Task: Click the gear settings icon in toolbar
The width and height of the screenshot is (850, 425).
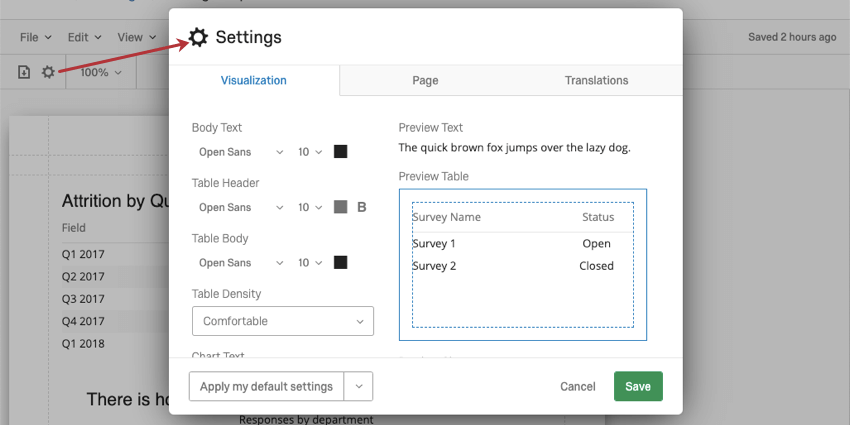Action: [48, 72]
